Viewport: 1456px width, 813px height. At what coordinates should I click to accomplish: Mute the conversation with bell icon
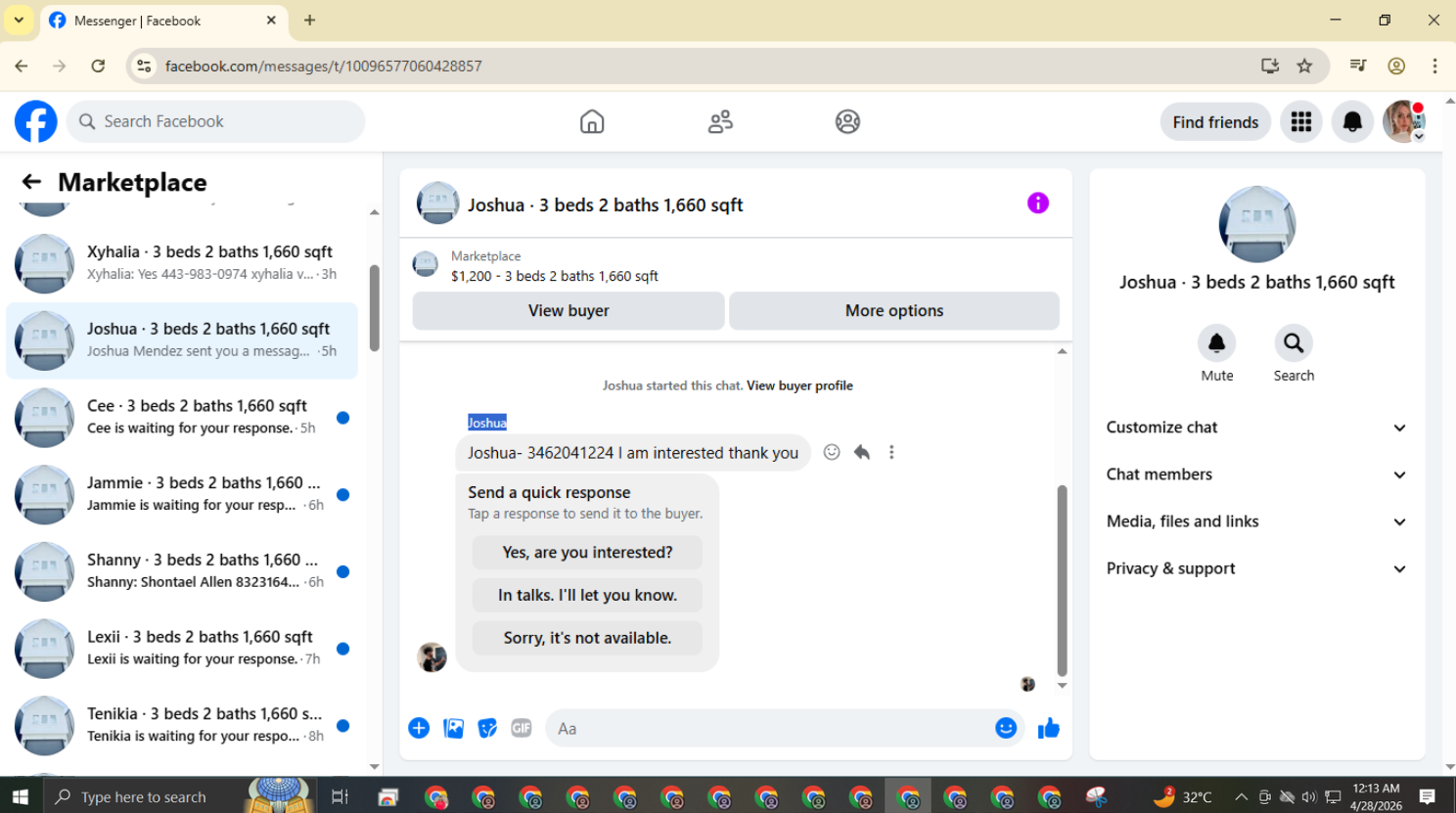[x=1217, y=343]
